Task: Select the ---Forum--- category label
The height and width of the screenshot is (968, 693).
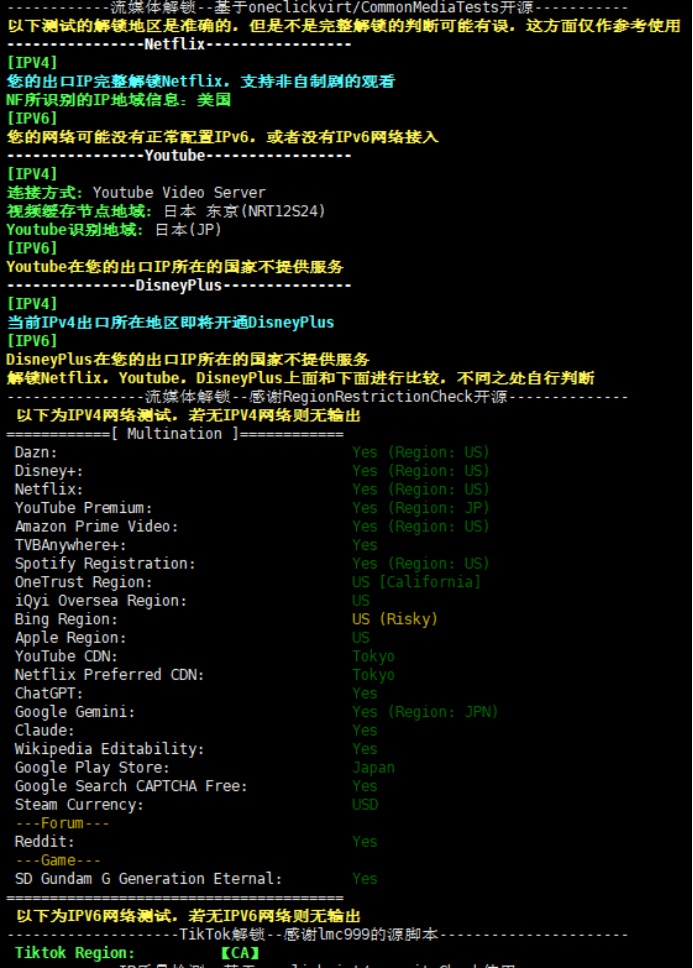Action: (x=62, y=823)
